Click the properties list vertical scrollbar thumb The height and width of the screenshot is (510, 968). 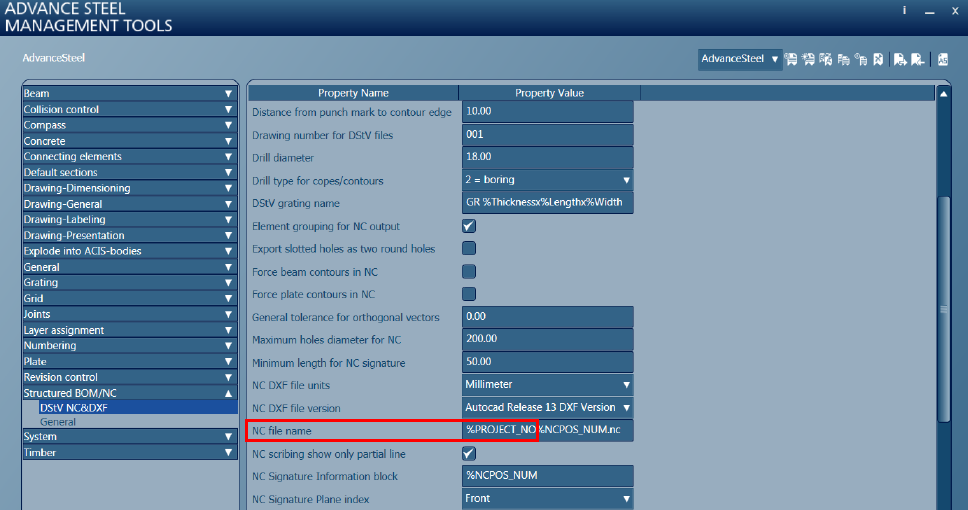(943, 309)
